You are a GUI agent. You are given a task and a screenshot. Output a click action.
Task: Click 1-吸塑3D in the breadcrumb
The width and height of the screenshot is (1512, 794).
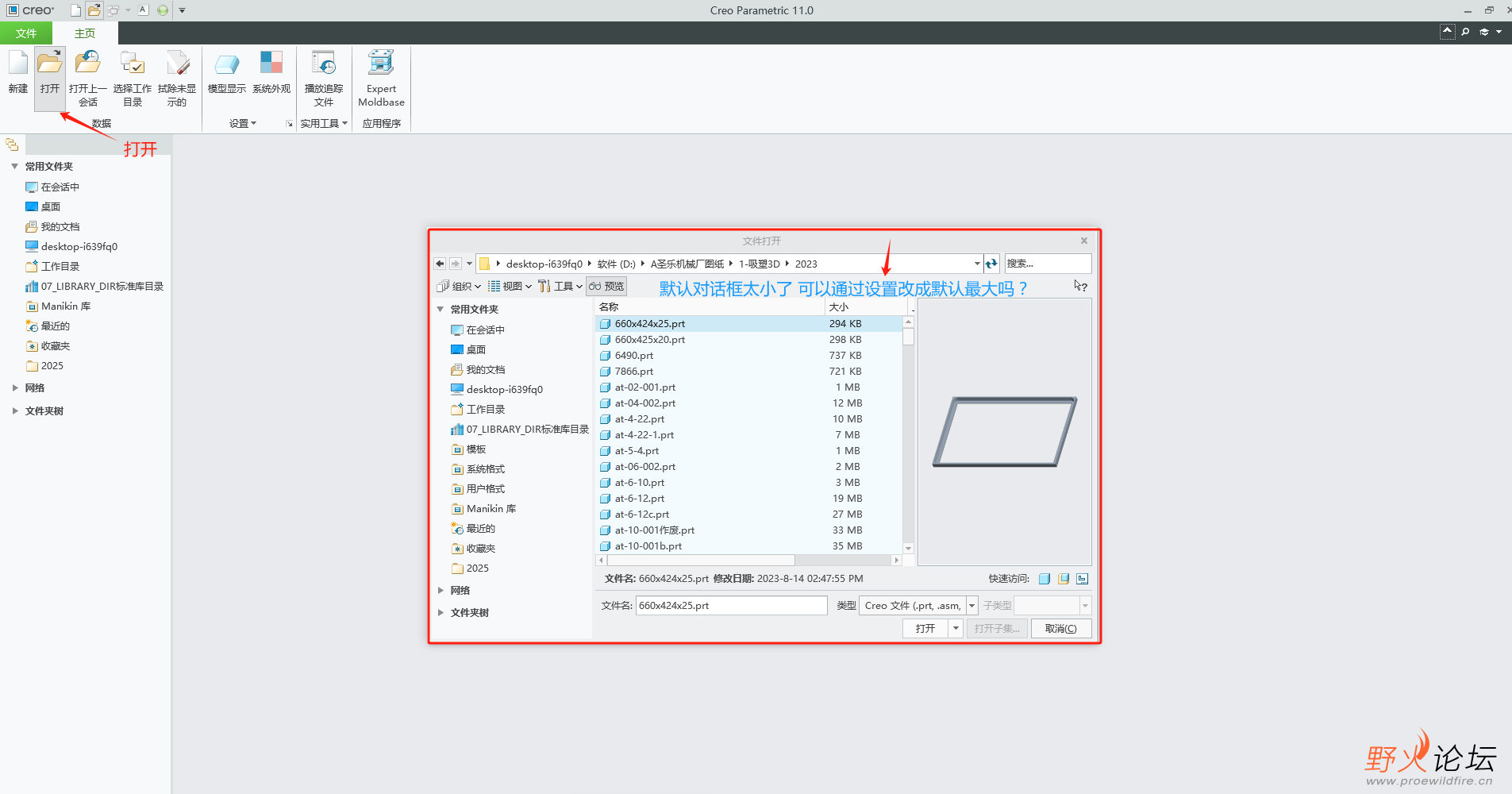[x=760, y=264]
